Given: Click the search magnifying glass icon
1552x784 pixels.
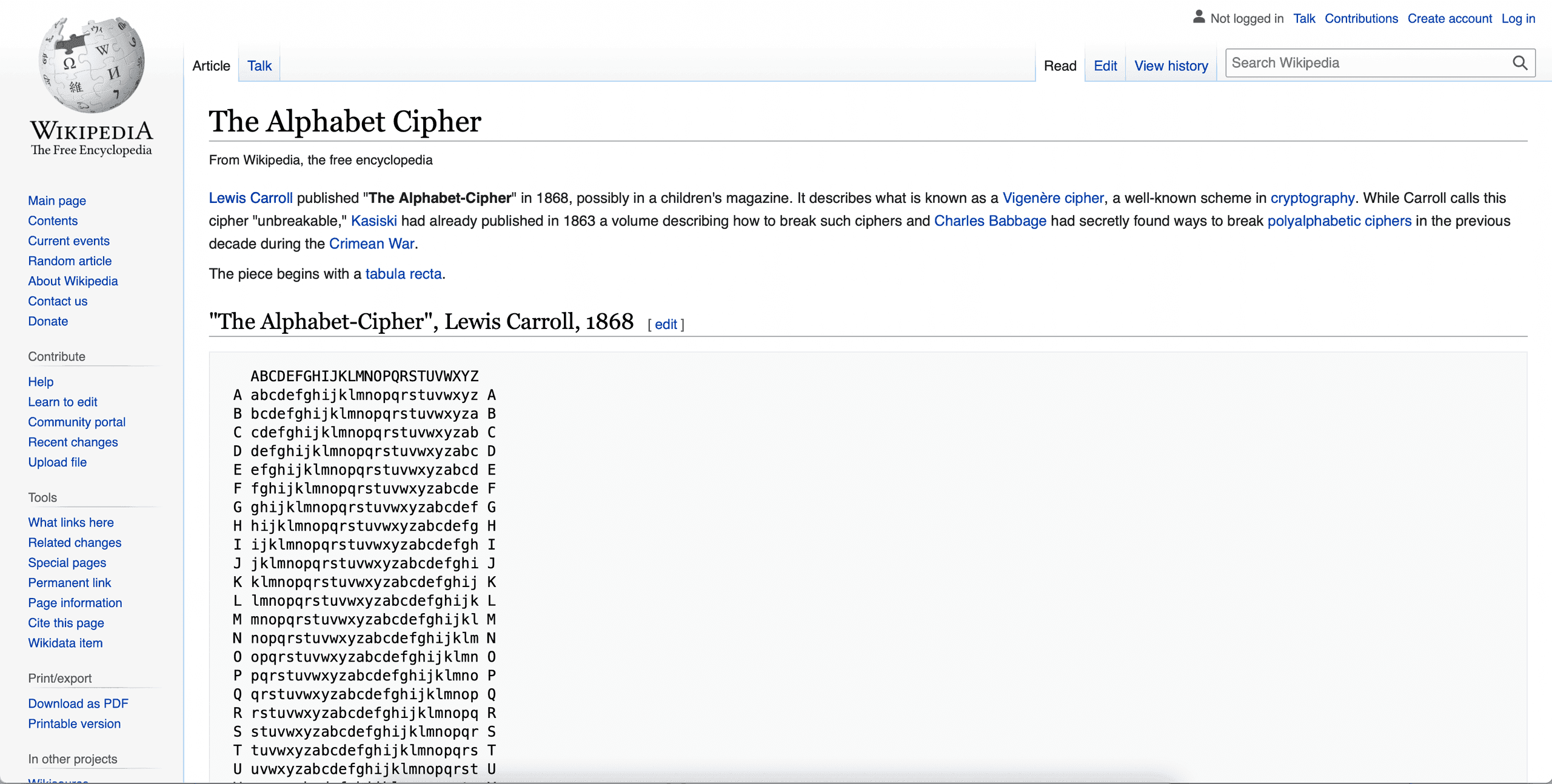Looking at the screenshot, I should coord(1520,63).
